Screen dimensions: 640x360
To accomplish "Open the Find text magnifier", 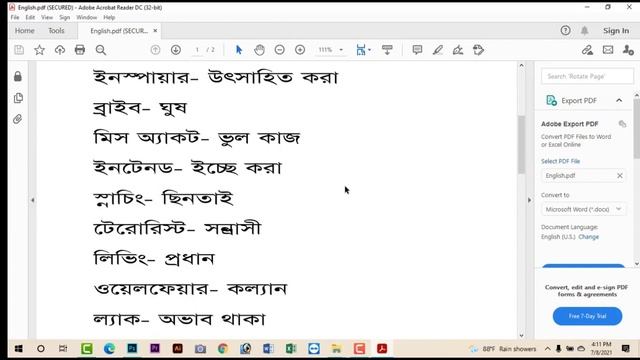I will (x=101, y=50).
